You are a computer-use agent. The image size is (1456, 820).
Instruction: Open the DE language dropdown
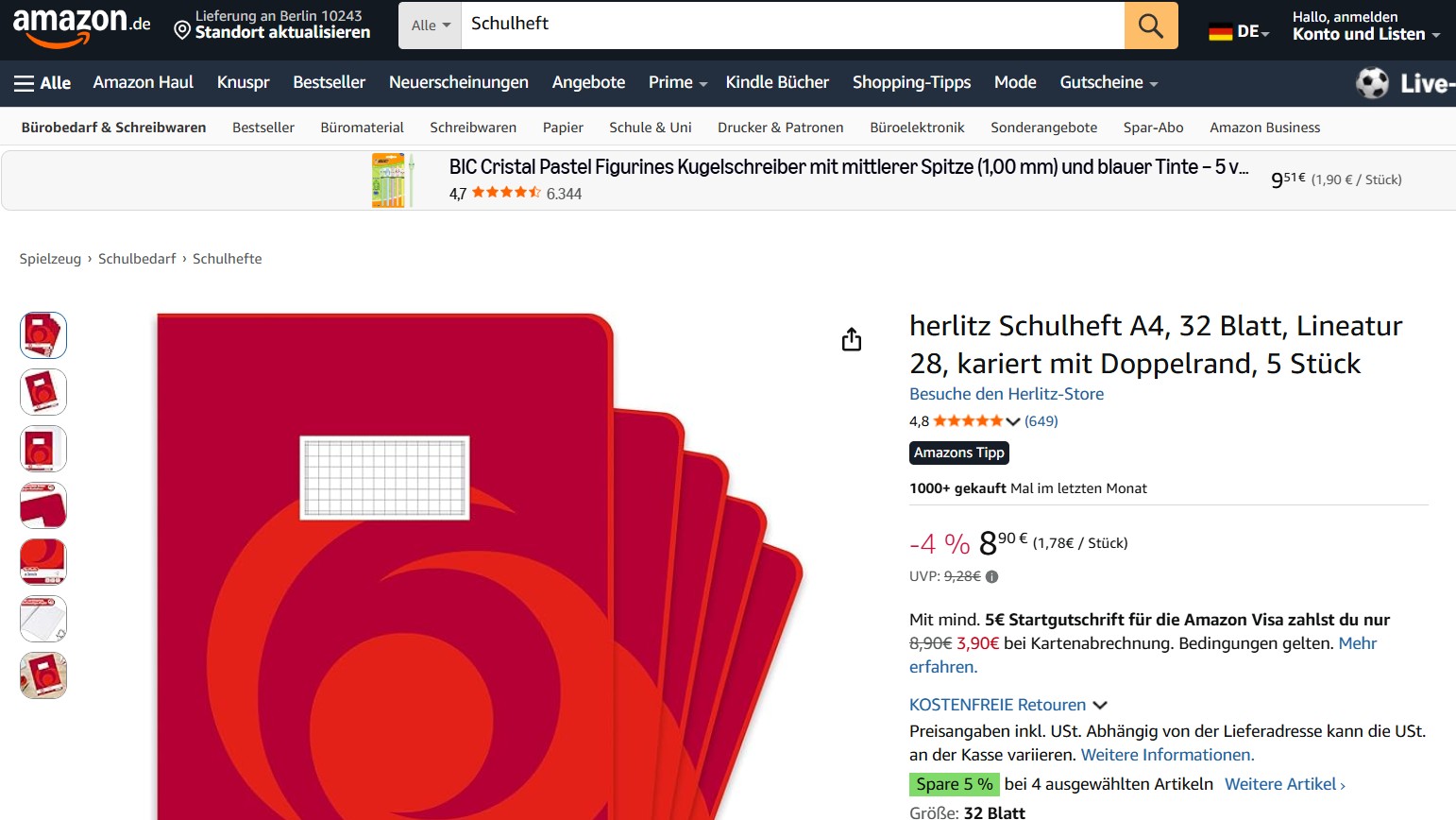[x=1239, y=31]
